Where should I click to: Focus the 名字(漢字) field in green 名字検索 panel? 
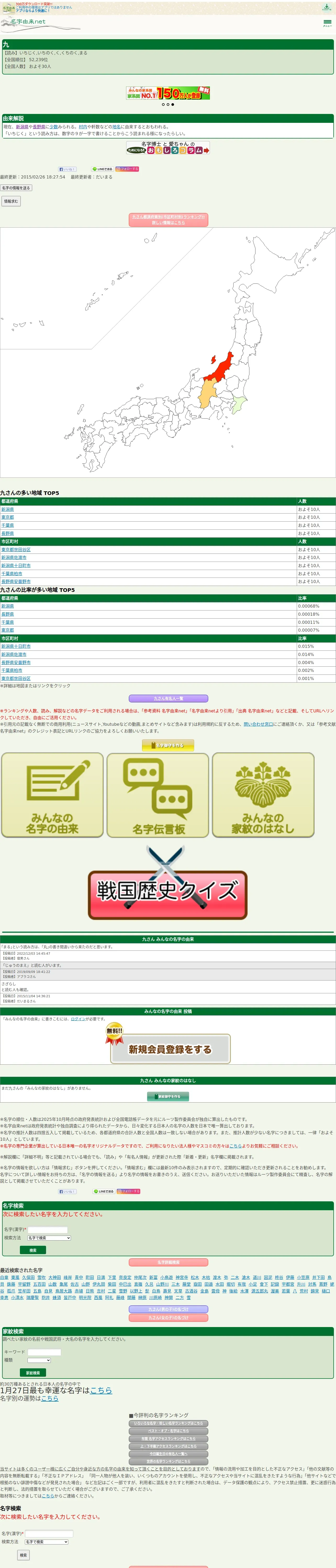48,1230
